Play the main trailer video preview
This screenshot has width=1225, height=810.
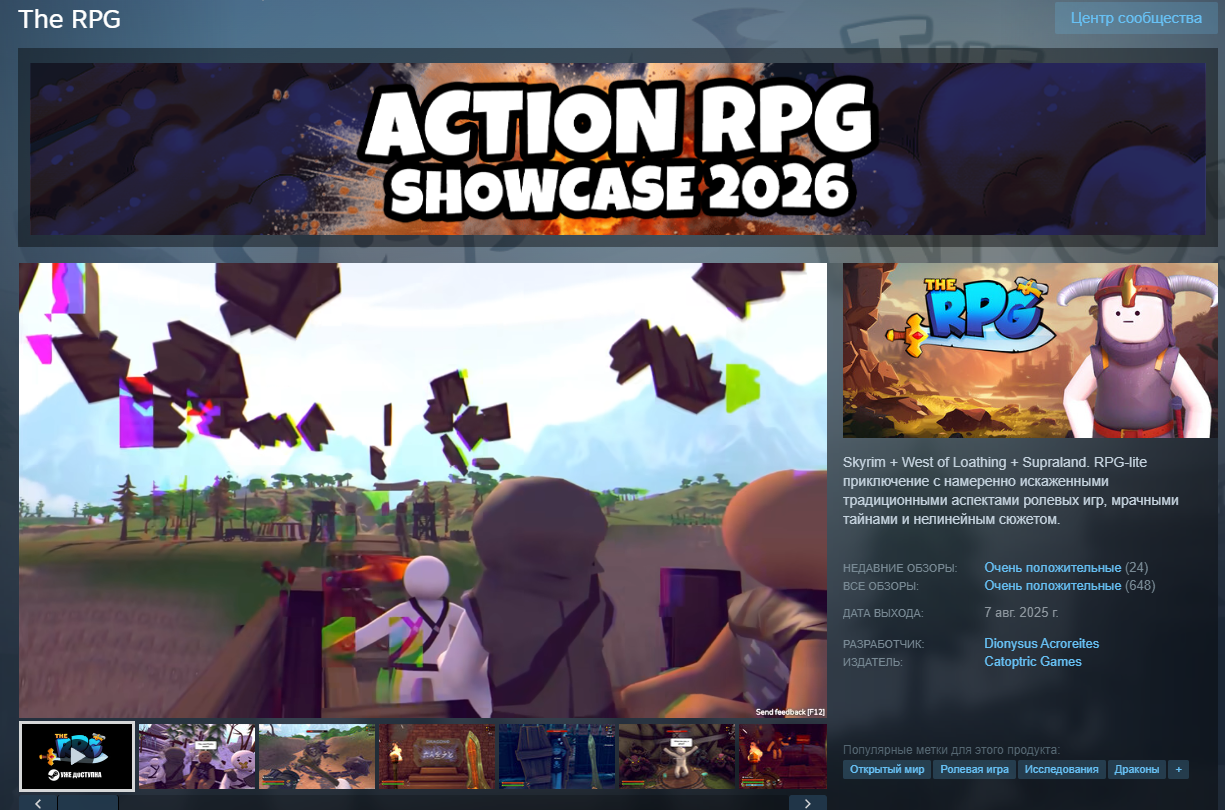coord(423,491)
